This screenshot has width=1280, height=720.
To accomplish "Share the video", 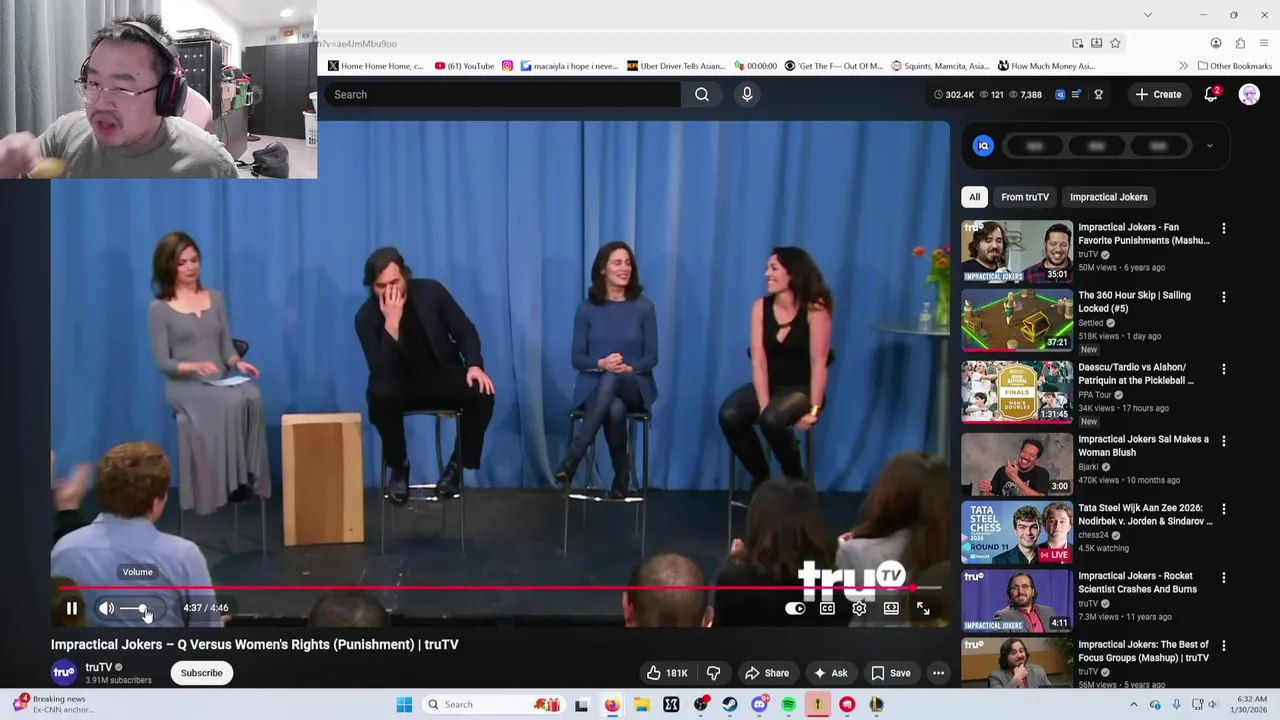I will tap(767, 673).
